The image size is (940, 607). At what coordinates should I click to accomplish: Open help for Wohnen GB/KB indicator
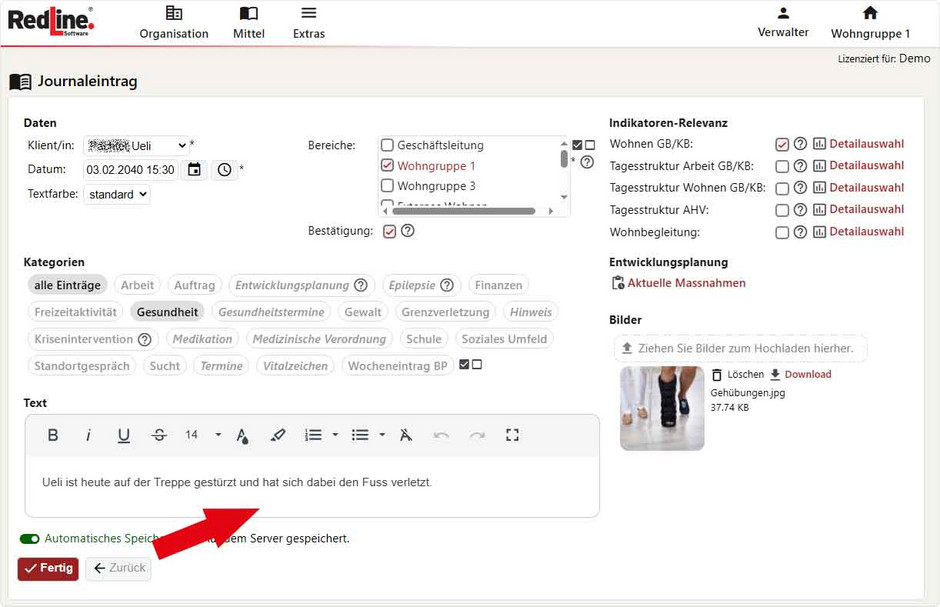click(x=800, y=144)
